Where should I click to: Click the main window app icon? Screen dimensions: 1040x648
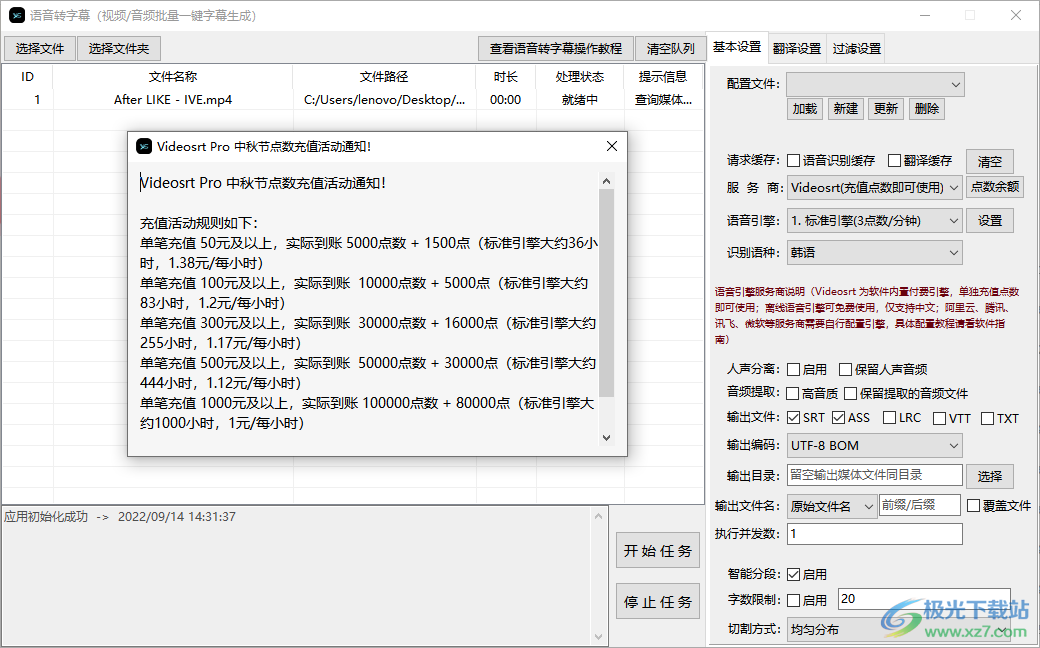(x=17, y=15)
